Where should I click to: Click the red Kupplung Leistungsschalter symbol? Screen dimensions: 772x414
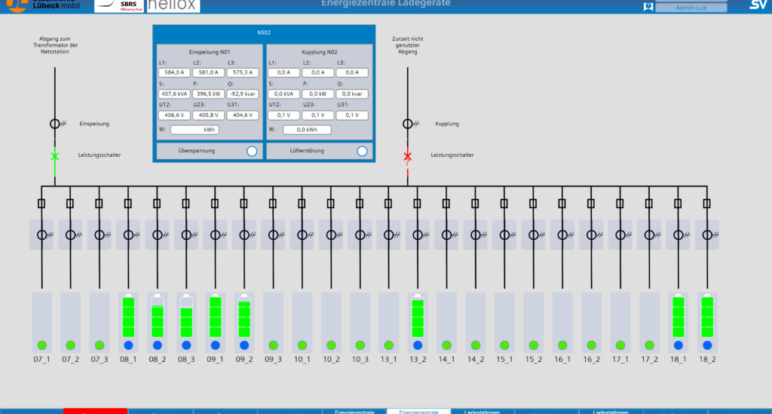click(407, 156)
